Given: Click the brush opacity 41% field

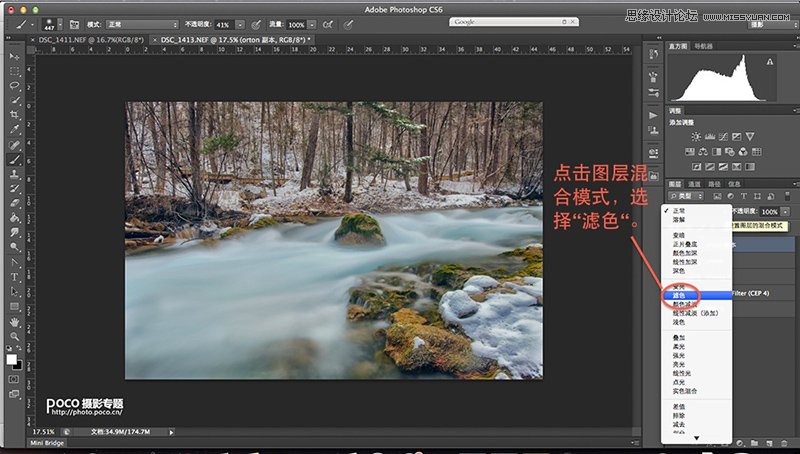Looking at the screenshot, I should pyautogui.click(x=222, y=23).
